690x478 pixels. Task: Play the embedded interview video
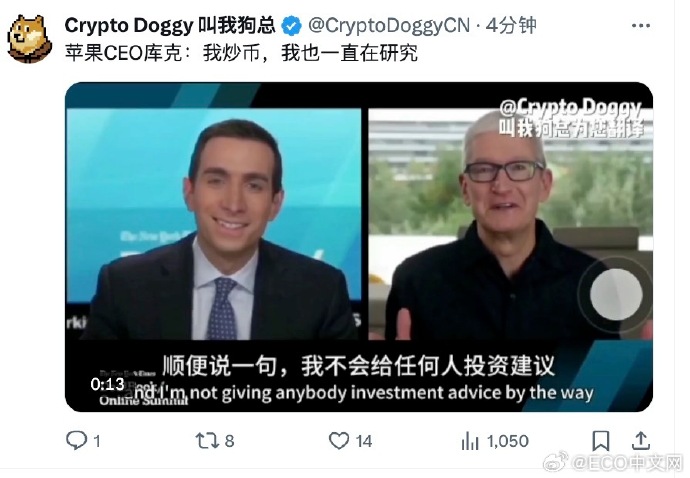(x=359, y=246)
